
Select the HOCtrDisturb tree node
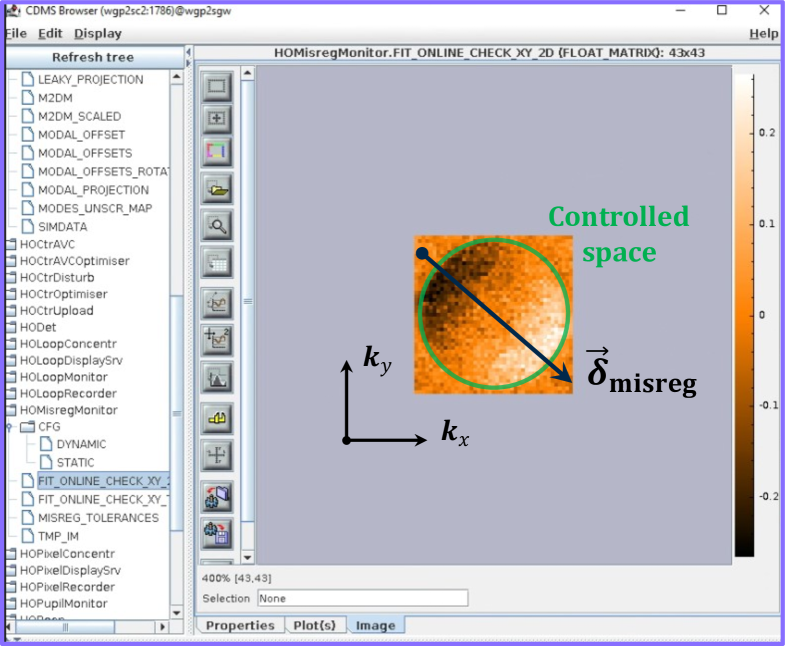[x=57, y=277]
